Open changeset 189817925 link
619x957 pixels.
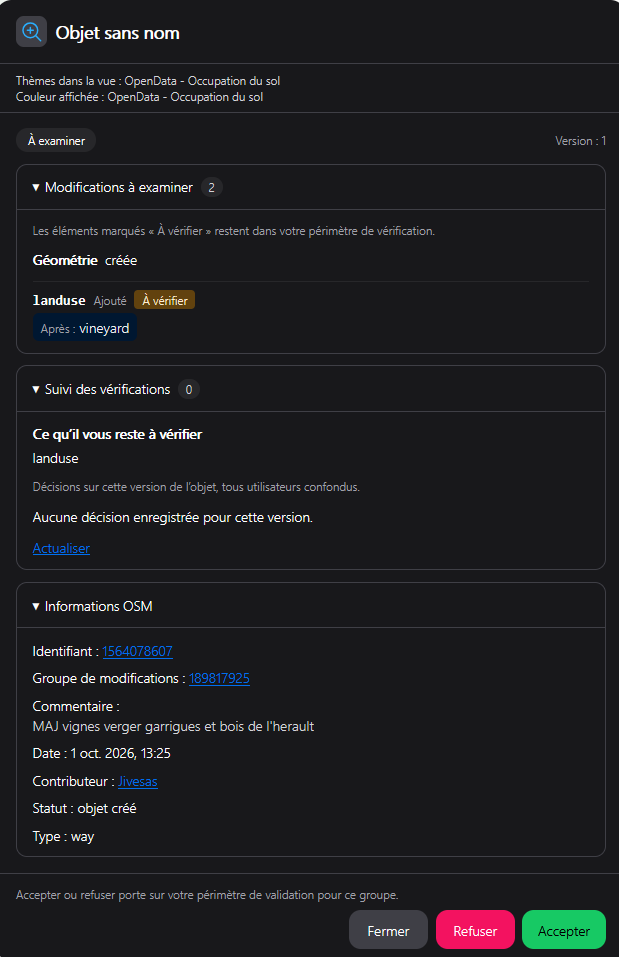(x=219, y=678)
